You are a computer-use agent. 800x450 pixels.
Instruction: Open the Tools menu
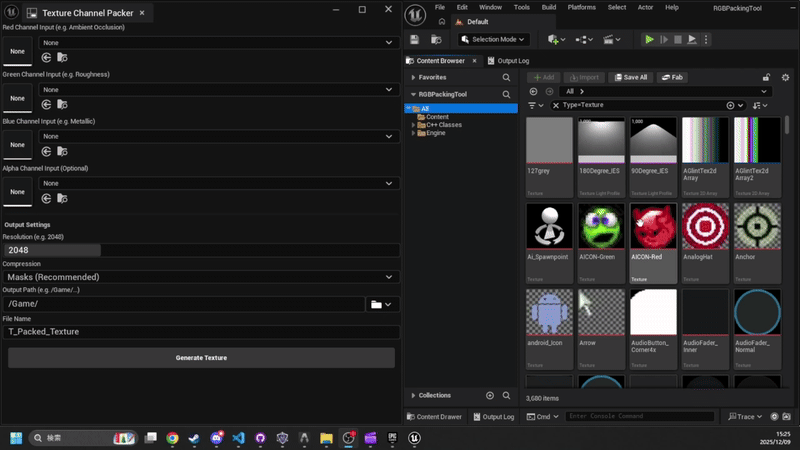pyautogui.click(x=521, y=7)
